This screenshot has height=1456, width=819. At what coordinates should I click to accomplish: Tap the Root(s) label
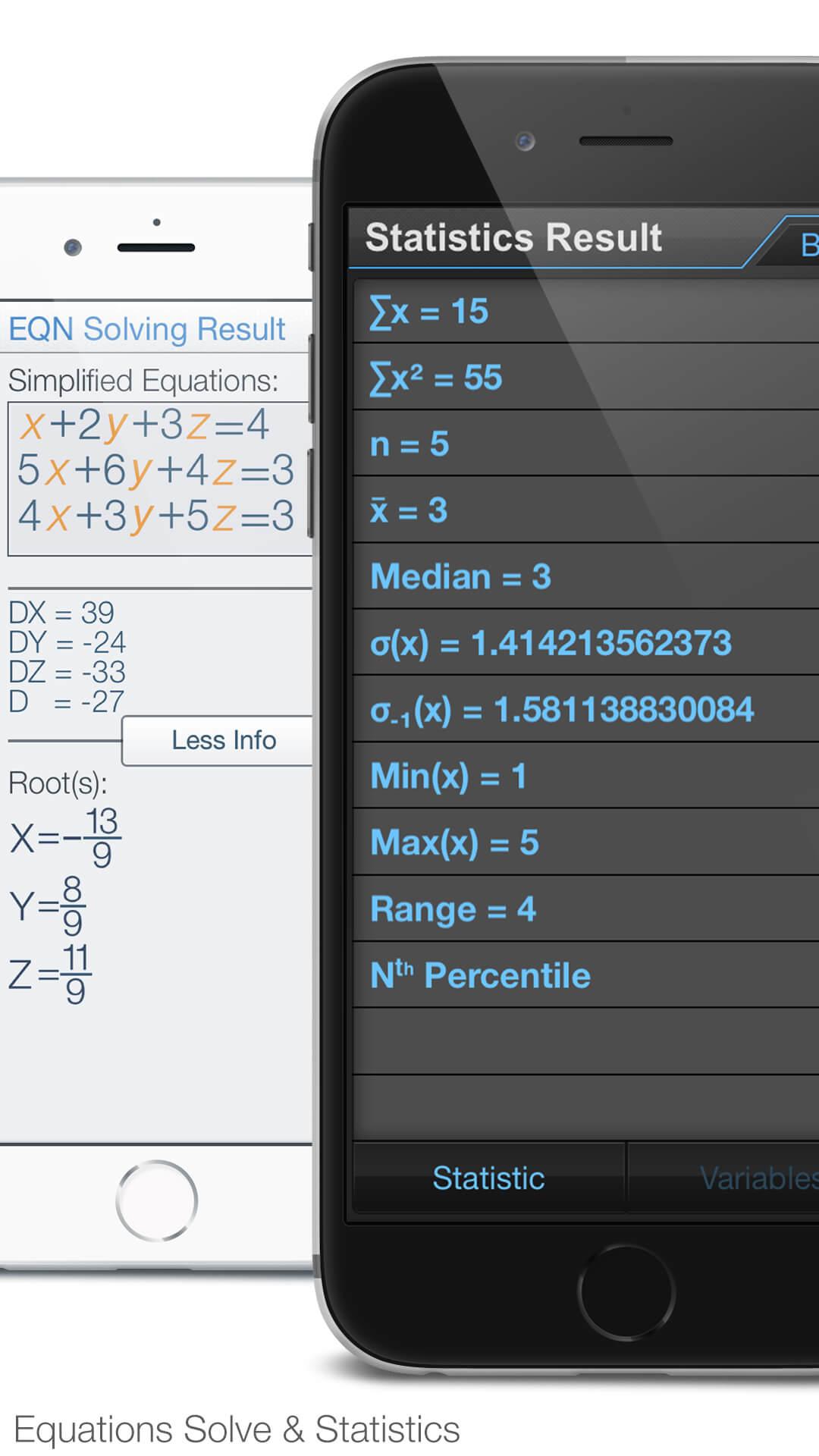pyautogui.click(x=58, y=783)
